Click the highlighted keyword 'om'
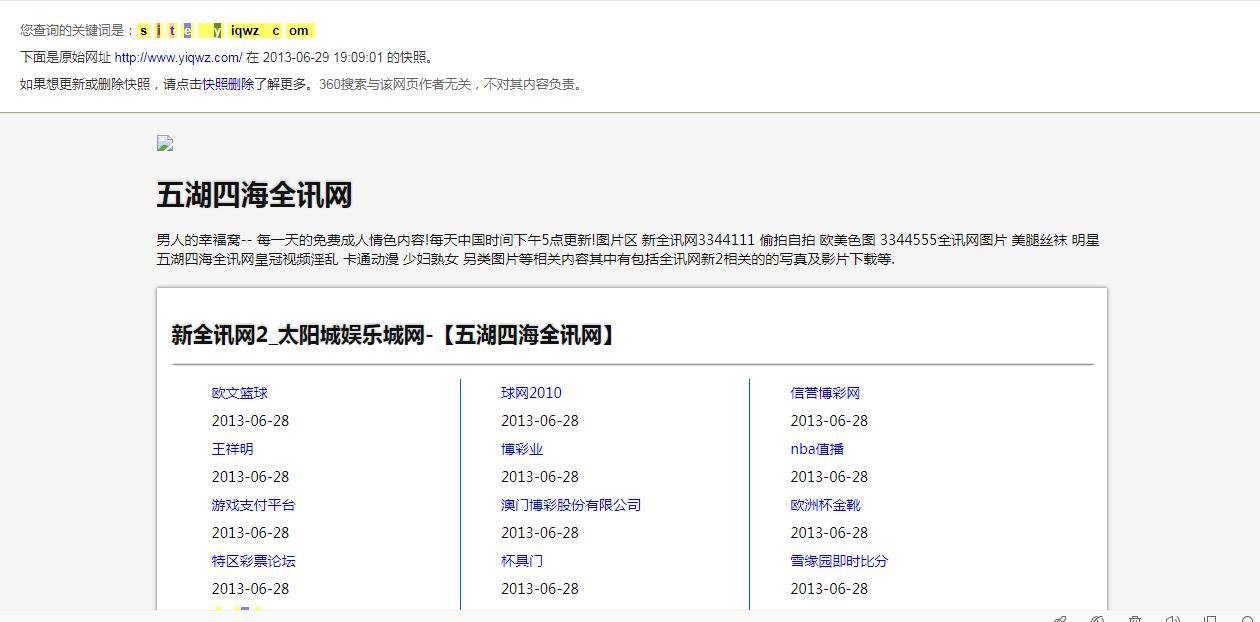 click(x=299, y=31)
